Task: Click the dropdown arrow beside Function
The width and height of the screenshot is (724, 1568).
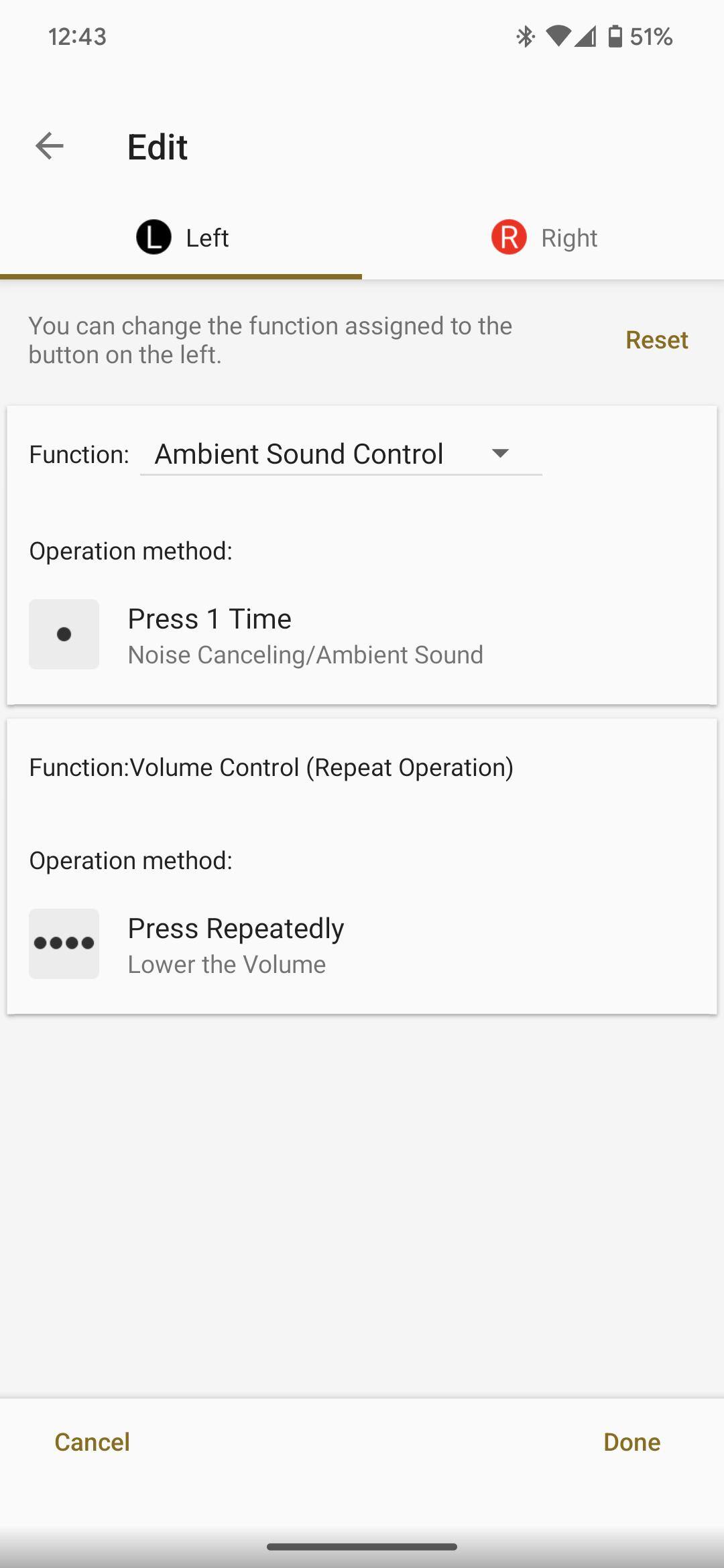Action: point(500,454)
